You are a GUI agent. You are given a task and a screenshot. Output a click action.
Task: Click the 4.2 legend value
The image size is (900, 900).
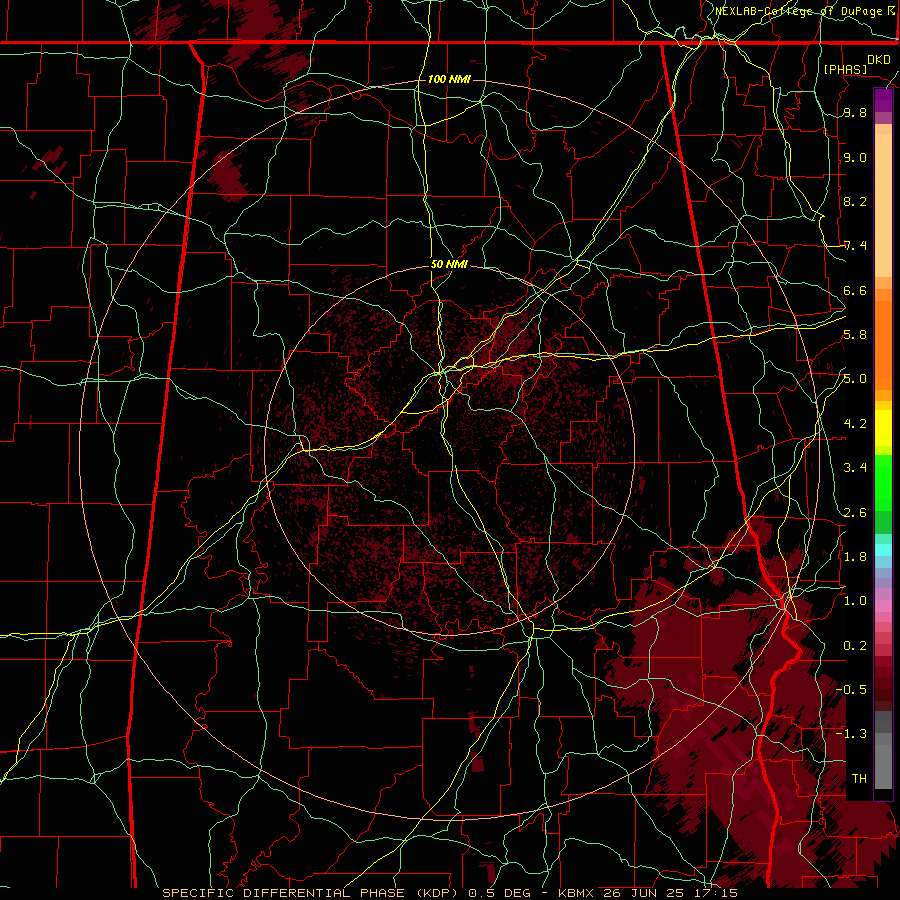coord(855,424)
